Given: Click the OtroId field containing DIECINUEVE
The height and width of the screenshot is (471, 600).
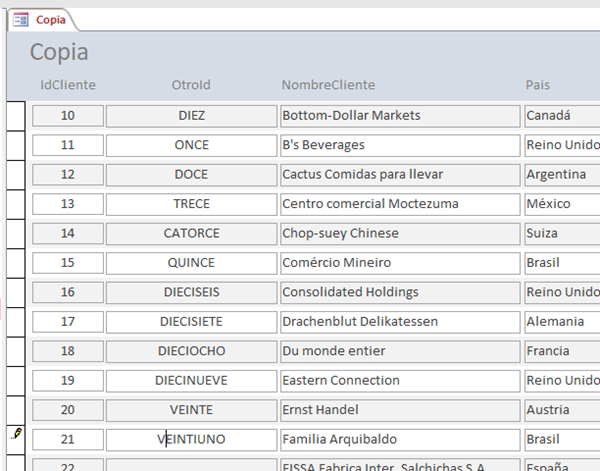Looking at the screenshot, I should coord(191,381).
